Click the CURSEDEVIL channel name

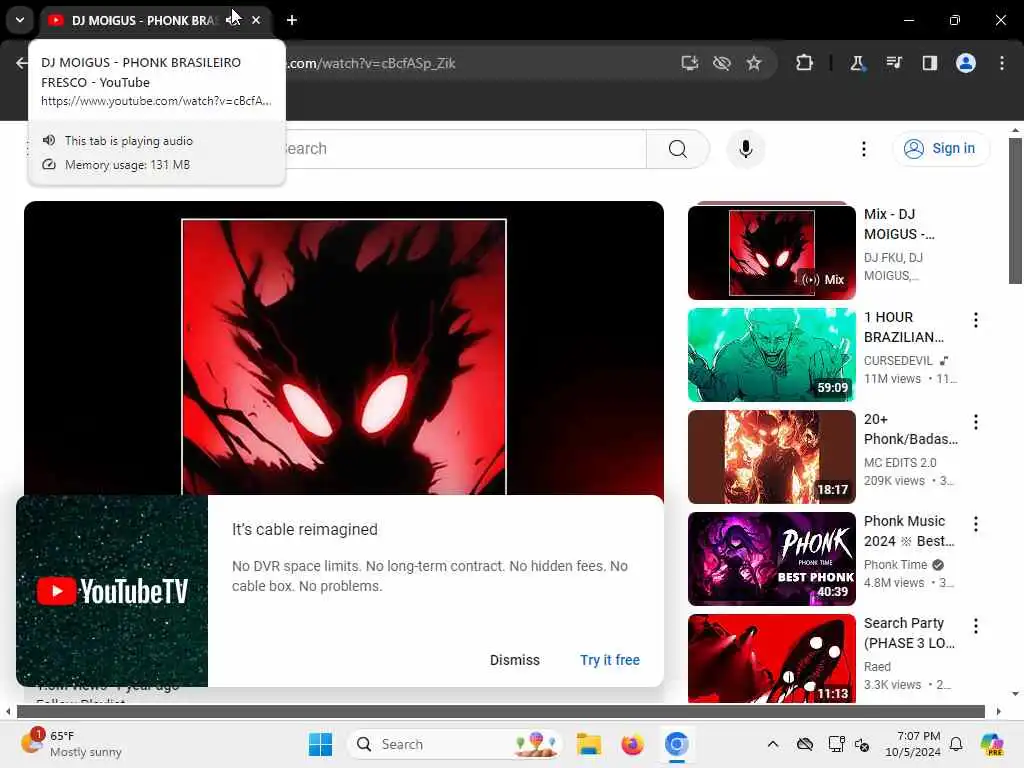coord(898,360)
